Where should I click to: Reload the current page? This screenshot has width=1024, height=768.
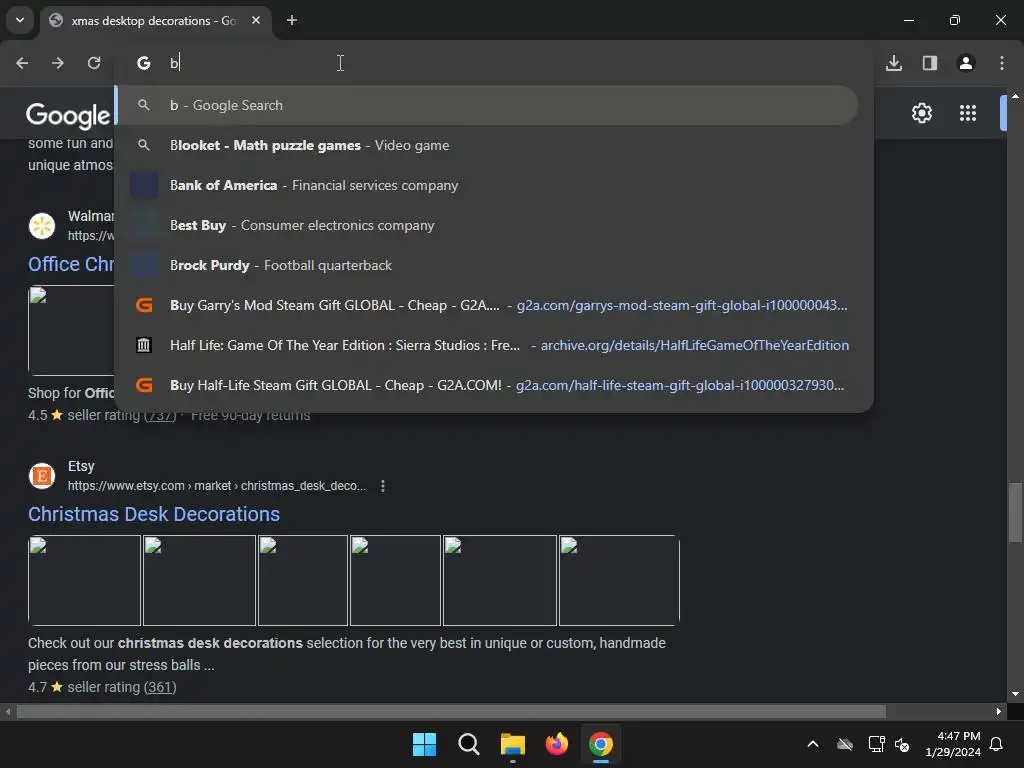94,63
